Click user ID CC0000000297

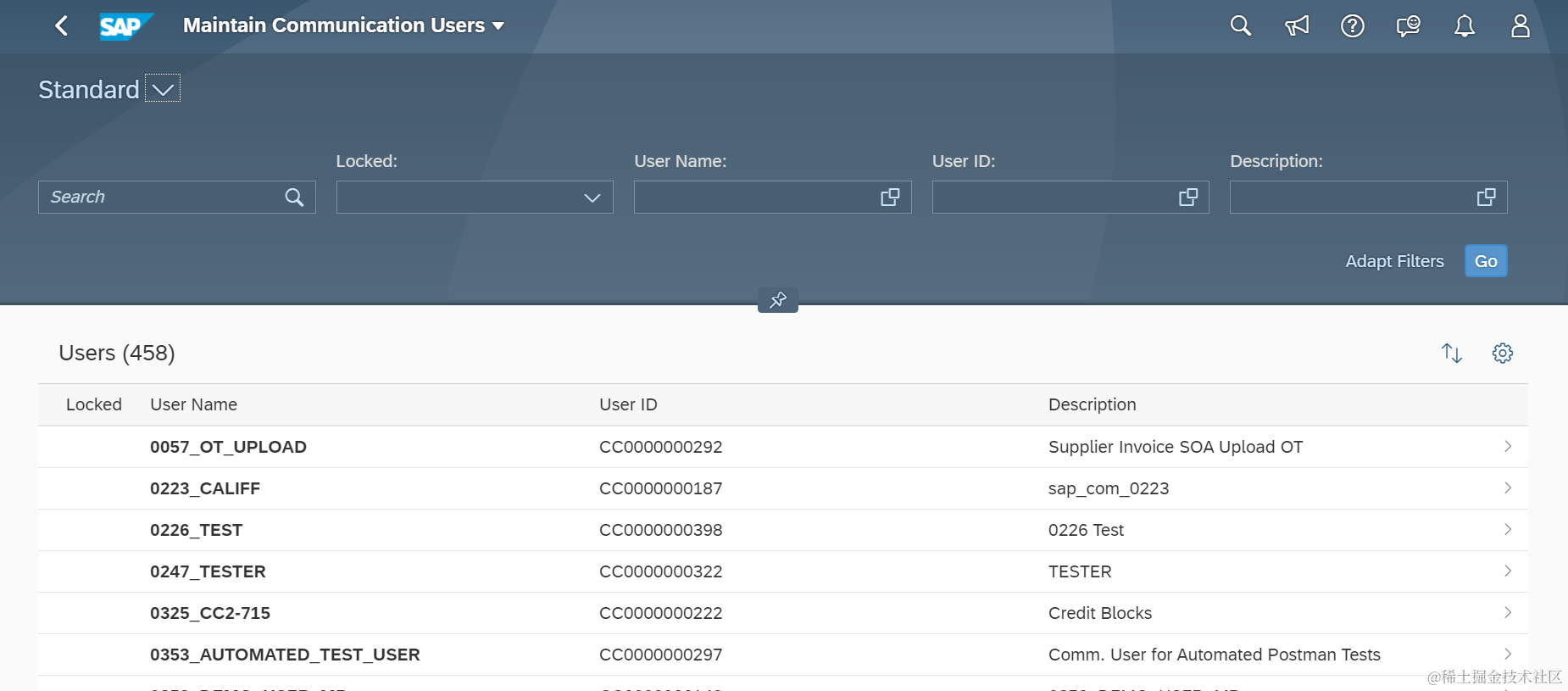point(660,655)
